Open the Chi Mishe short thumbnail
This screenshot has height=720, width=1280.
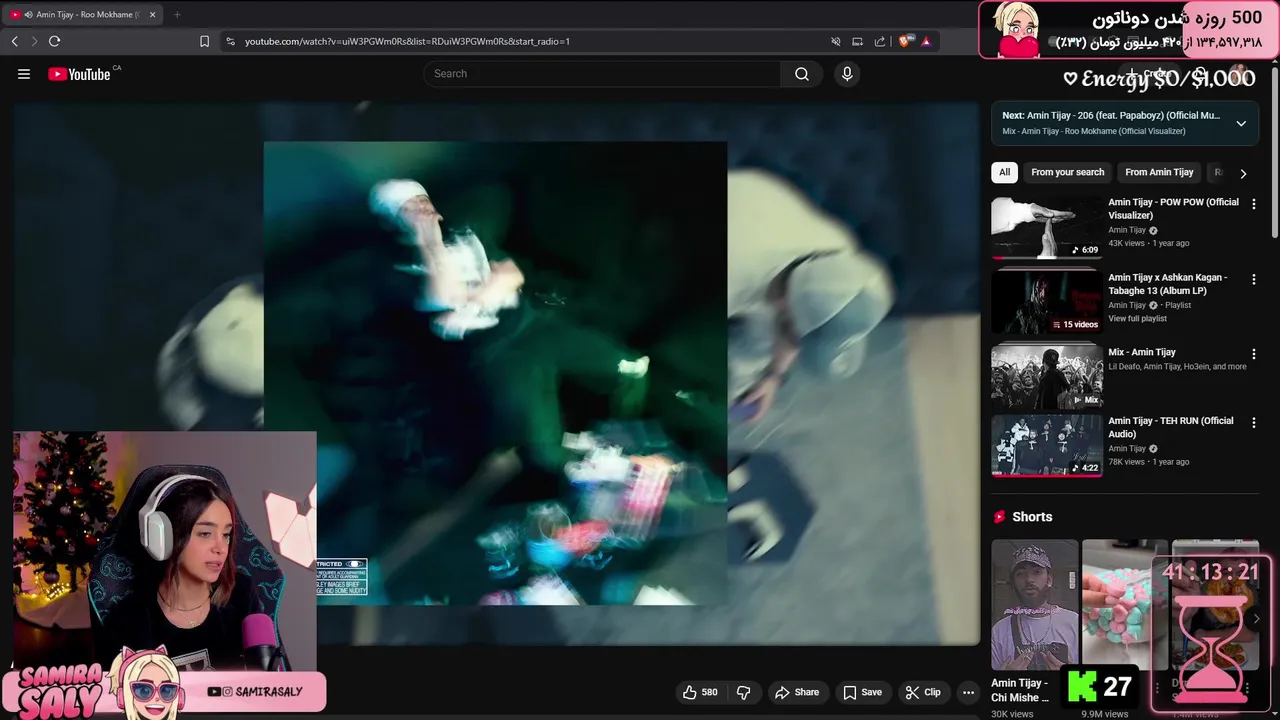tap(1034, 605)
